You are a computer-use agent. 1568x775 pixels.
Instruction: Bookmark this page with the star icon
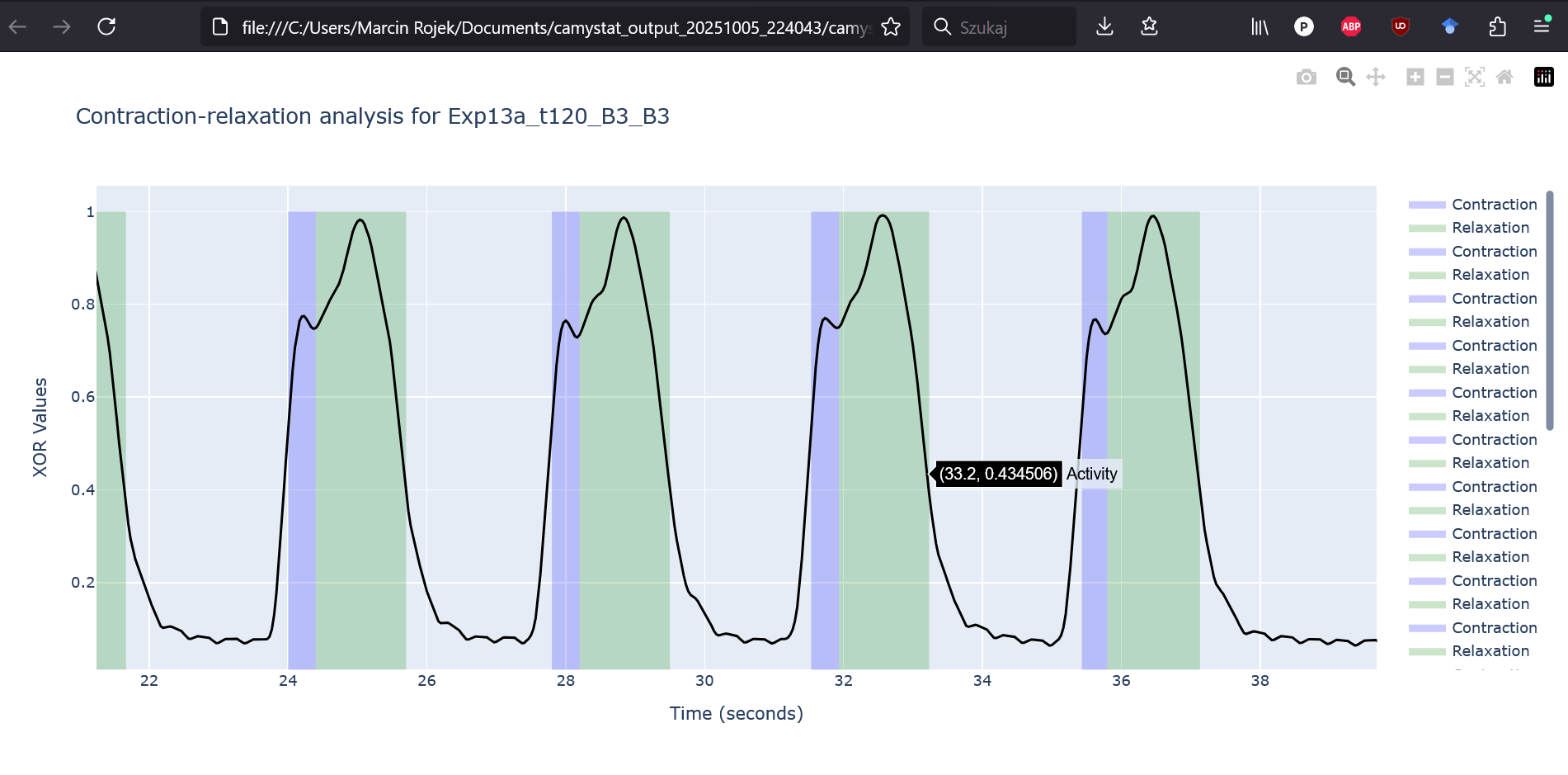click(891, 27)
